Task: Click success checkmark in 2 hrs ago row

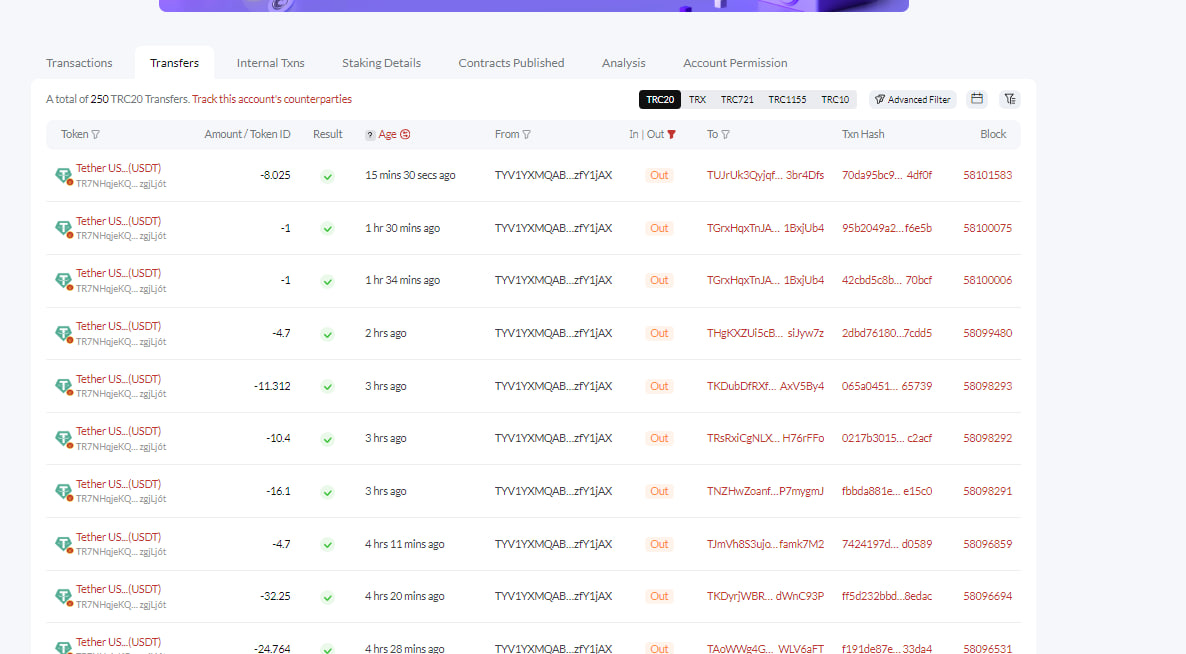Action: tap(328, 334)
